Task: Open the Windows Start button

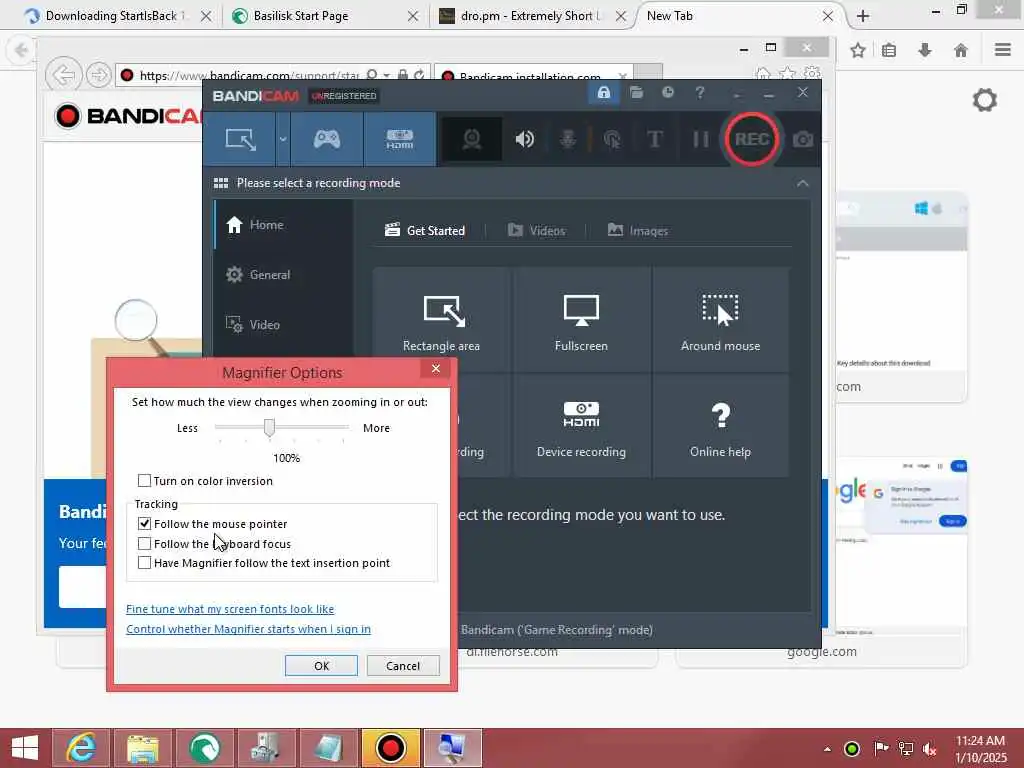Action: click(24, 748)
